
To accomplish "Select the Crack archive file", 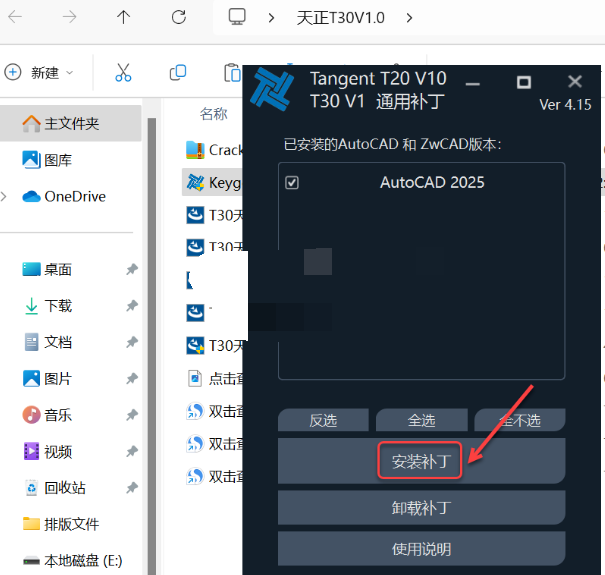I will tap(214, 150).
